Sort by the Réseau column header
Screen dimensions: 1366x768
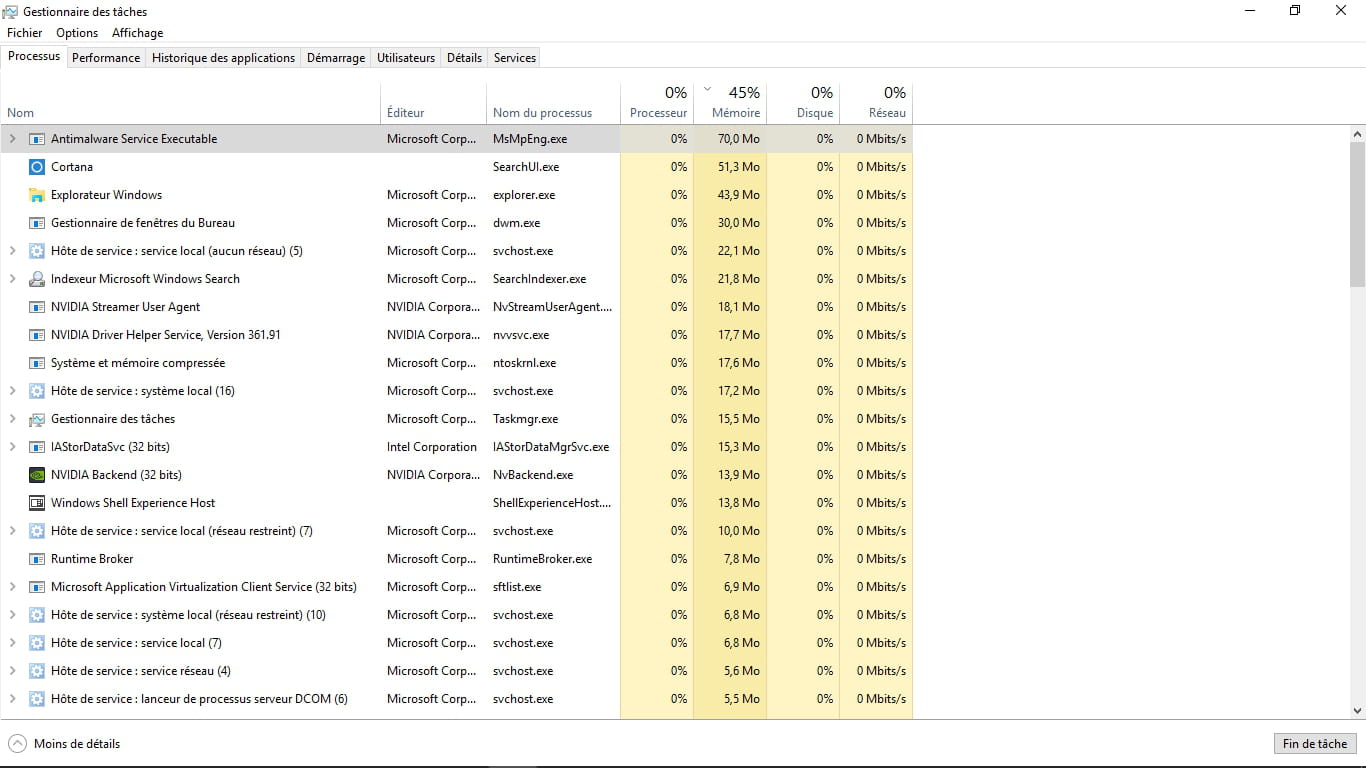tap(876, 103)
